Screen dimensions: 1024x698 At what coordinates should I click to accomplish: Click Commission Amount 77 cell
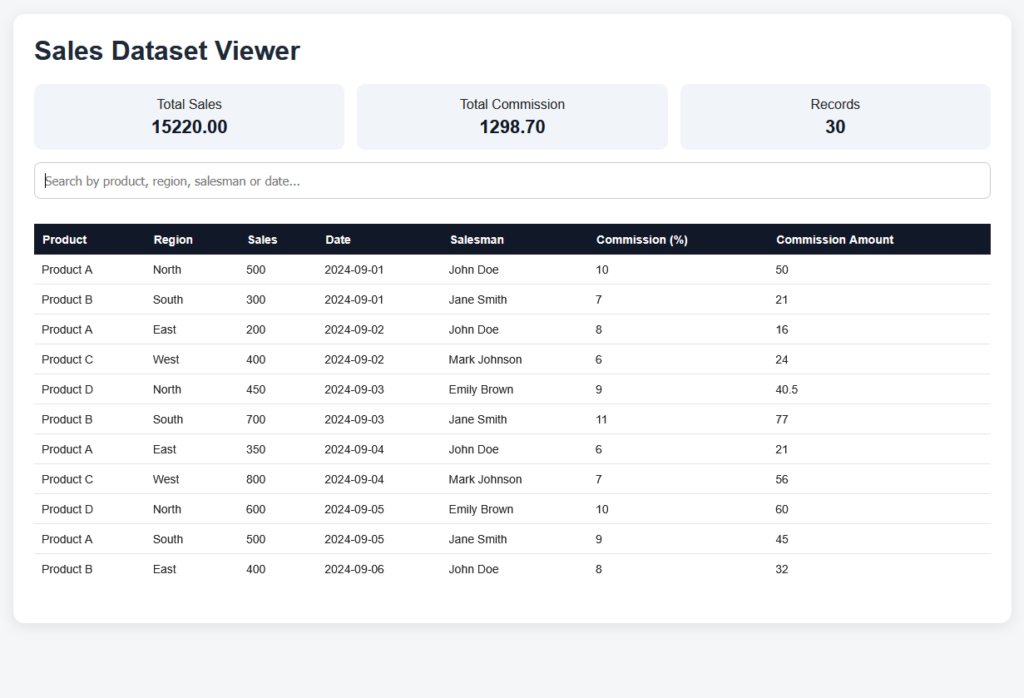click(x=782, y=420)
